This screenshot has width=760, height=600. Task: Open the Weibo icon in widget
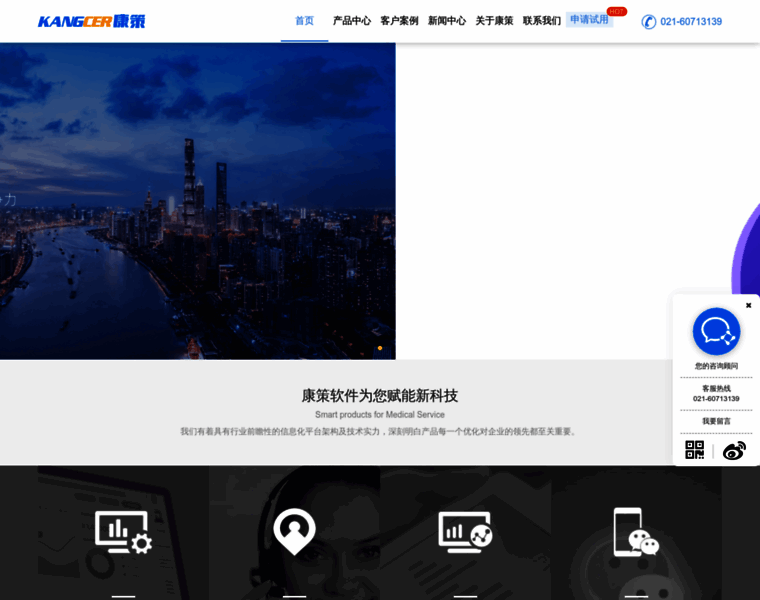pyautogui.click(x=734, y=451)
